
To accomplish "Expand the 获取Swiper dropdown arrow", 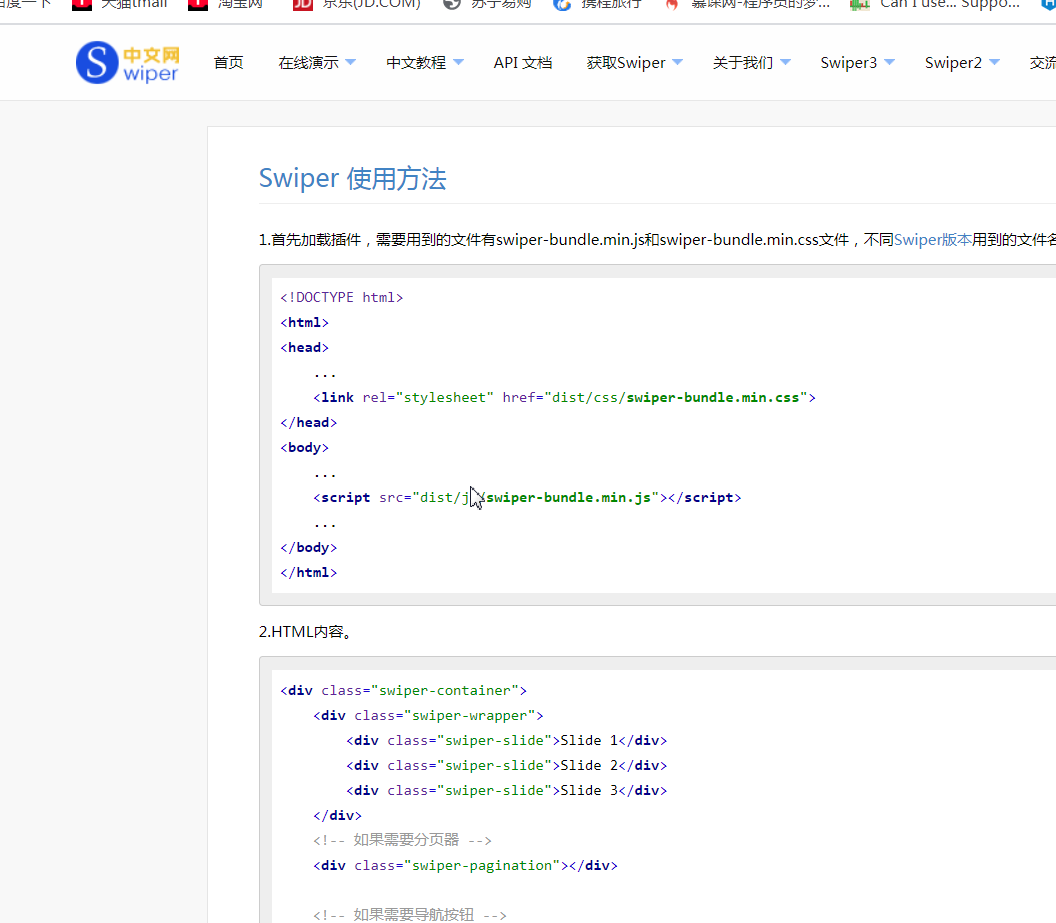I will click(x=678, y=63).
